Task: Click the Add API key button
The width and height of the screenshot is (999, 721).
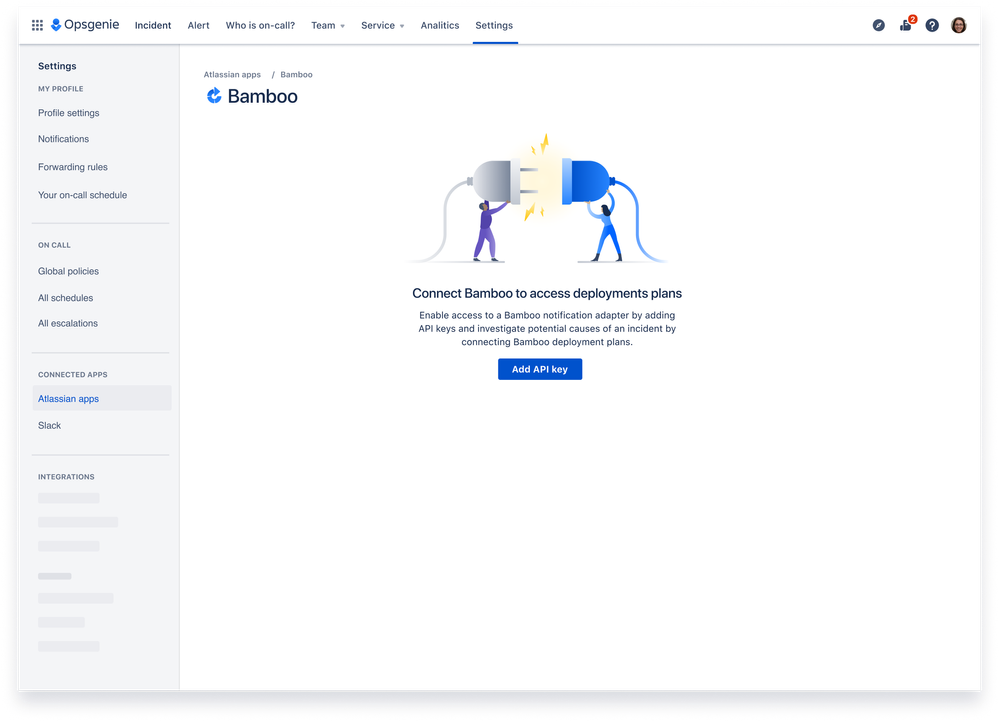Action: pos(540,369)
